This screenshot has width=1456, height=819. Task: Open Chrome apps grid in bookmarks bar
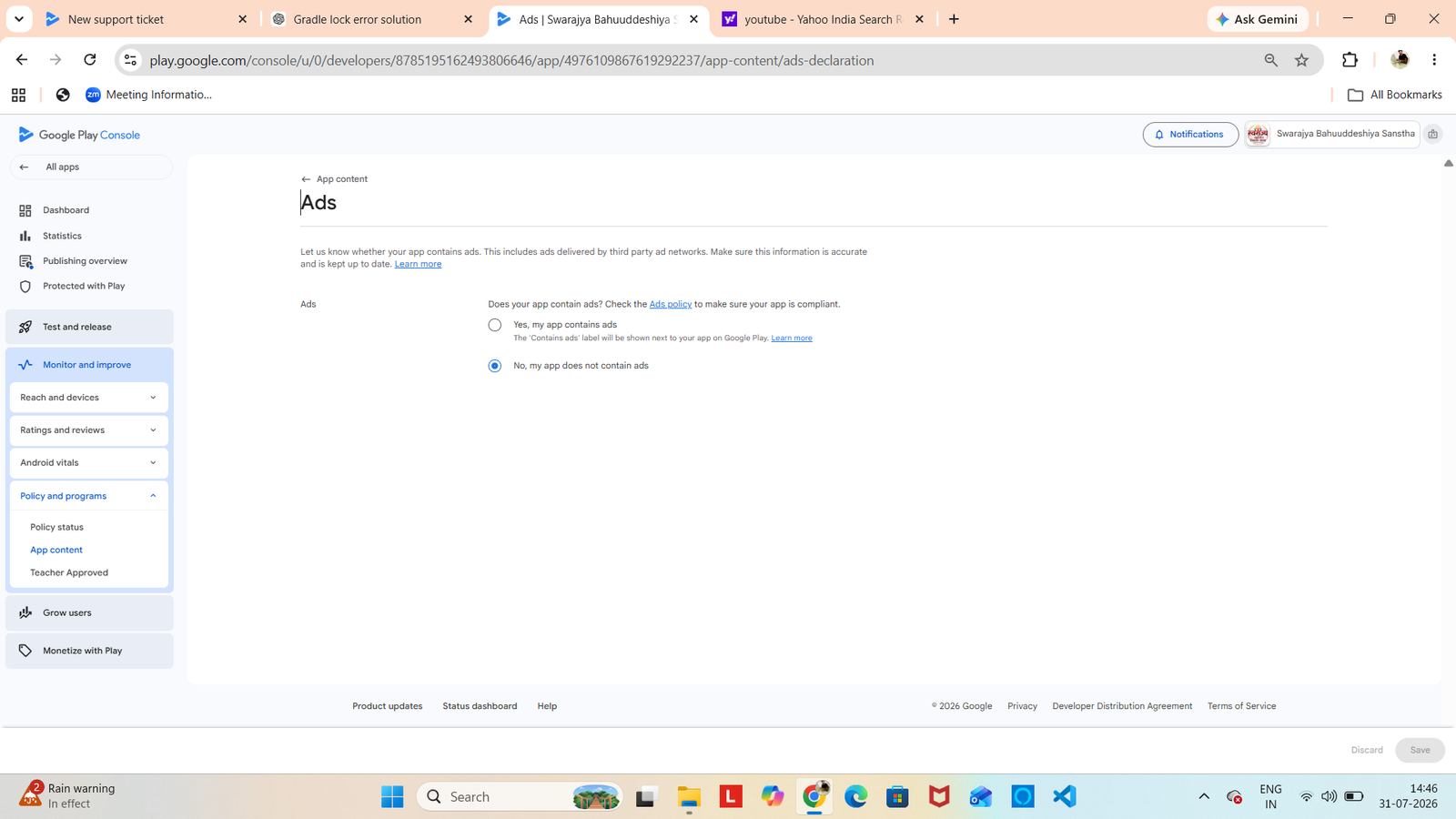point(18,95)
